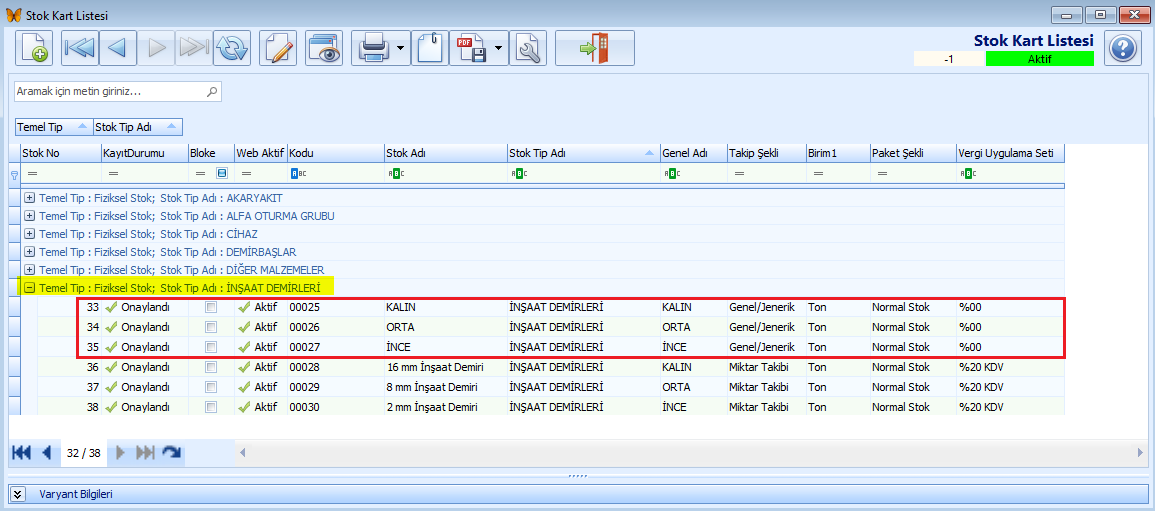Click the green Aktif status indicator
The width and height of the screenshot is (1155, 511).
(x=1039, y=59)
